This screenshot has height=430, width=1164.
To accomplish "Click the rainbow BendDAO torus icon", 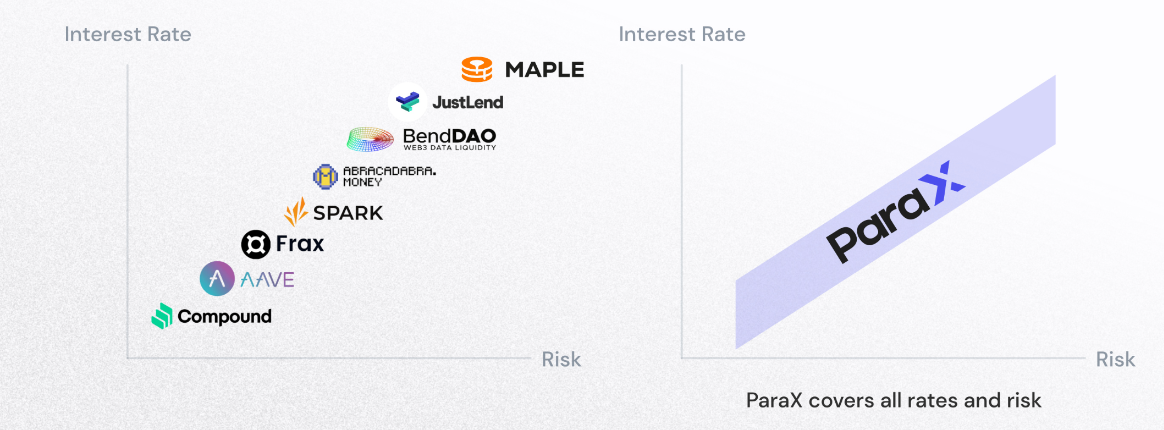I will coord(370,139).
